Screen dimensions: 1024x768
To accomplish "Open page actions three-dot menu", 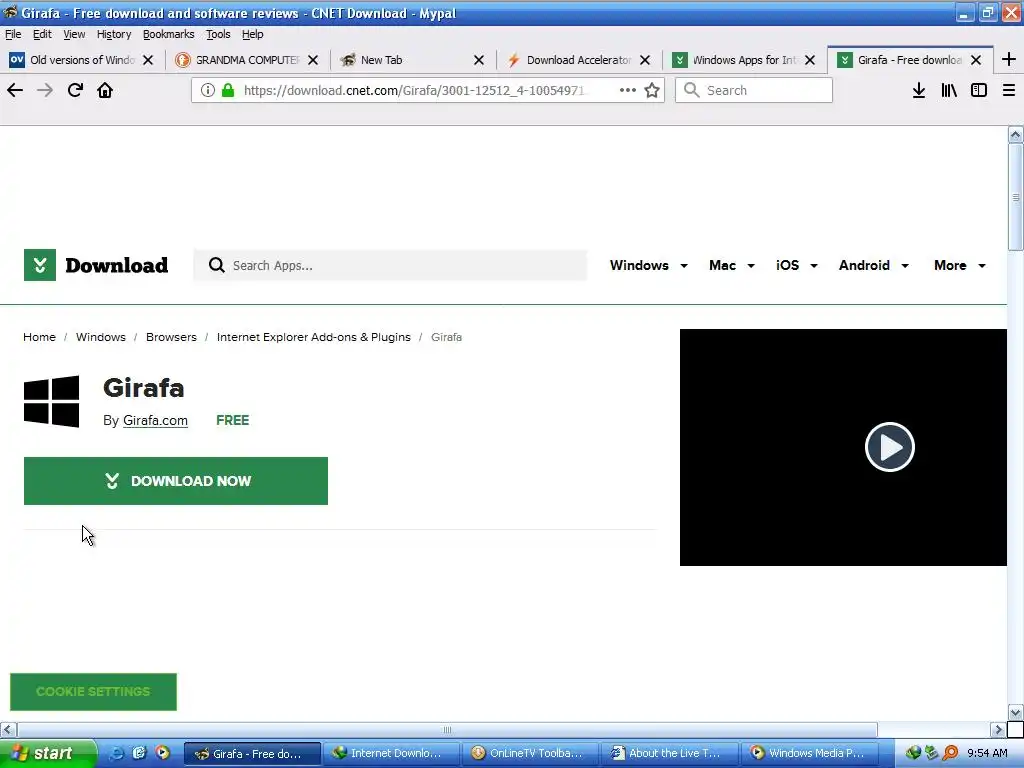I will point(628,90).
